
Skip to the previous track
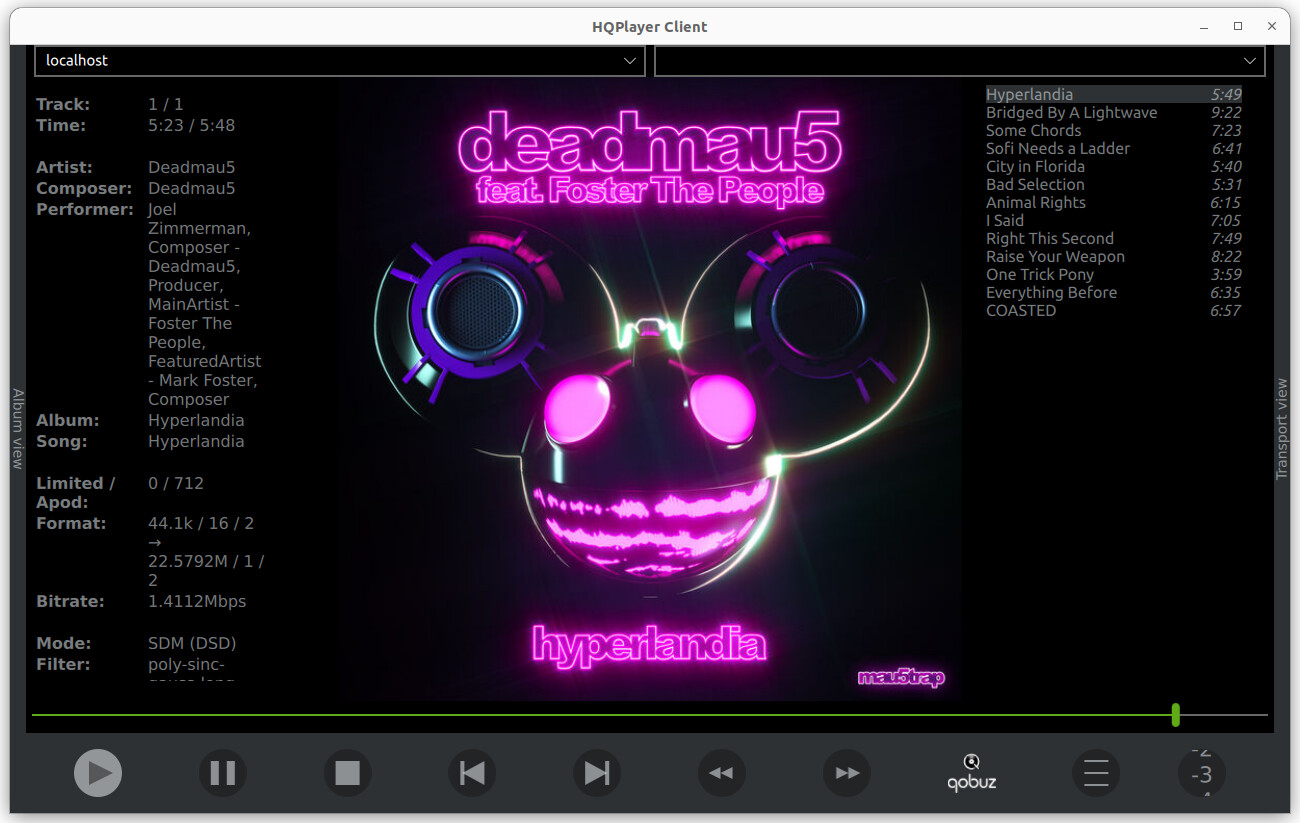(x=472, y=773)
